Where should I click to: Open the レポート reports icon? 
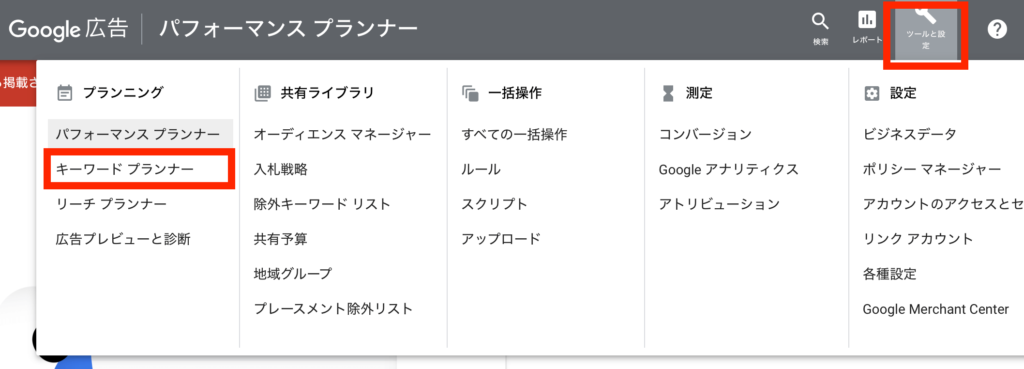point(867,21)
